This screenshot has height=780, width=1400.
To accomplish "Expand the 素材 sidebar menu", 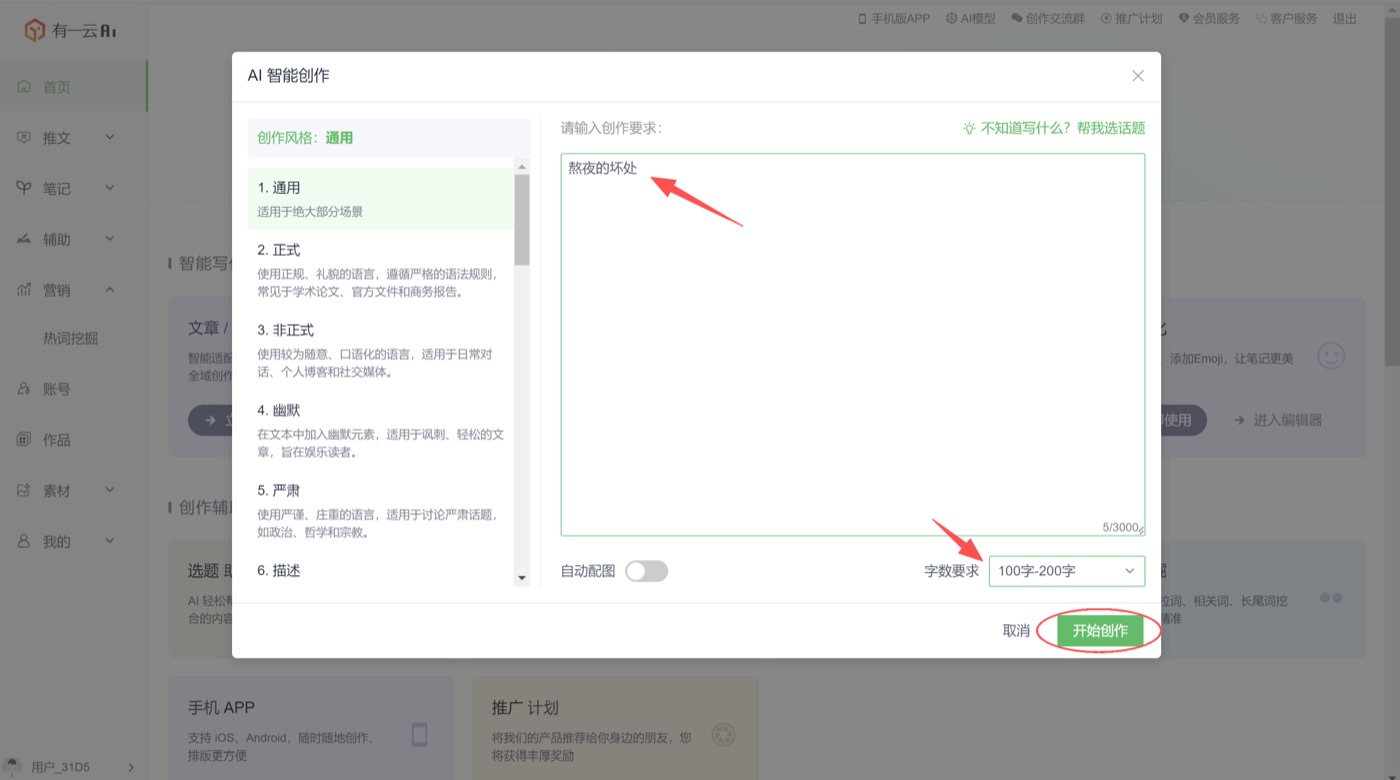I will [x=110, y=491].
